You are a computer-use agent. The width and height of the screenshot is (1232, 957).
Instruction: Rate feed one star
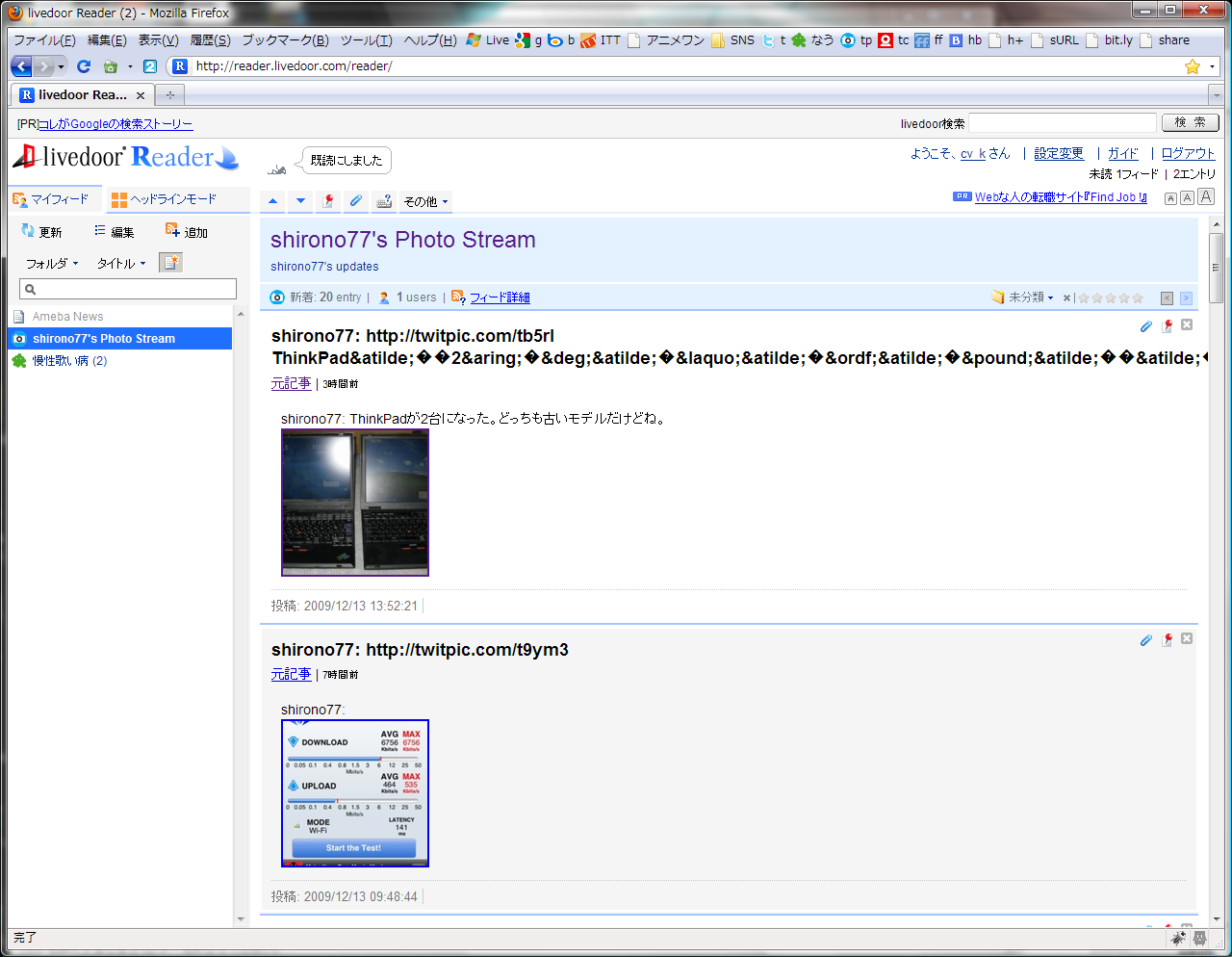tap(1084, 298)
